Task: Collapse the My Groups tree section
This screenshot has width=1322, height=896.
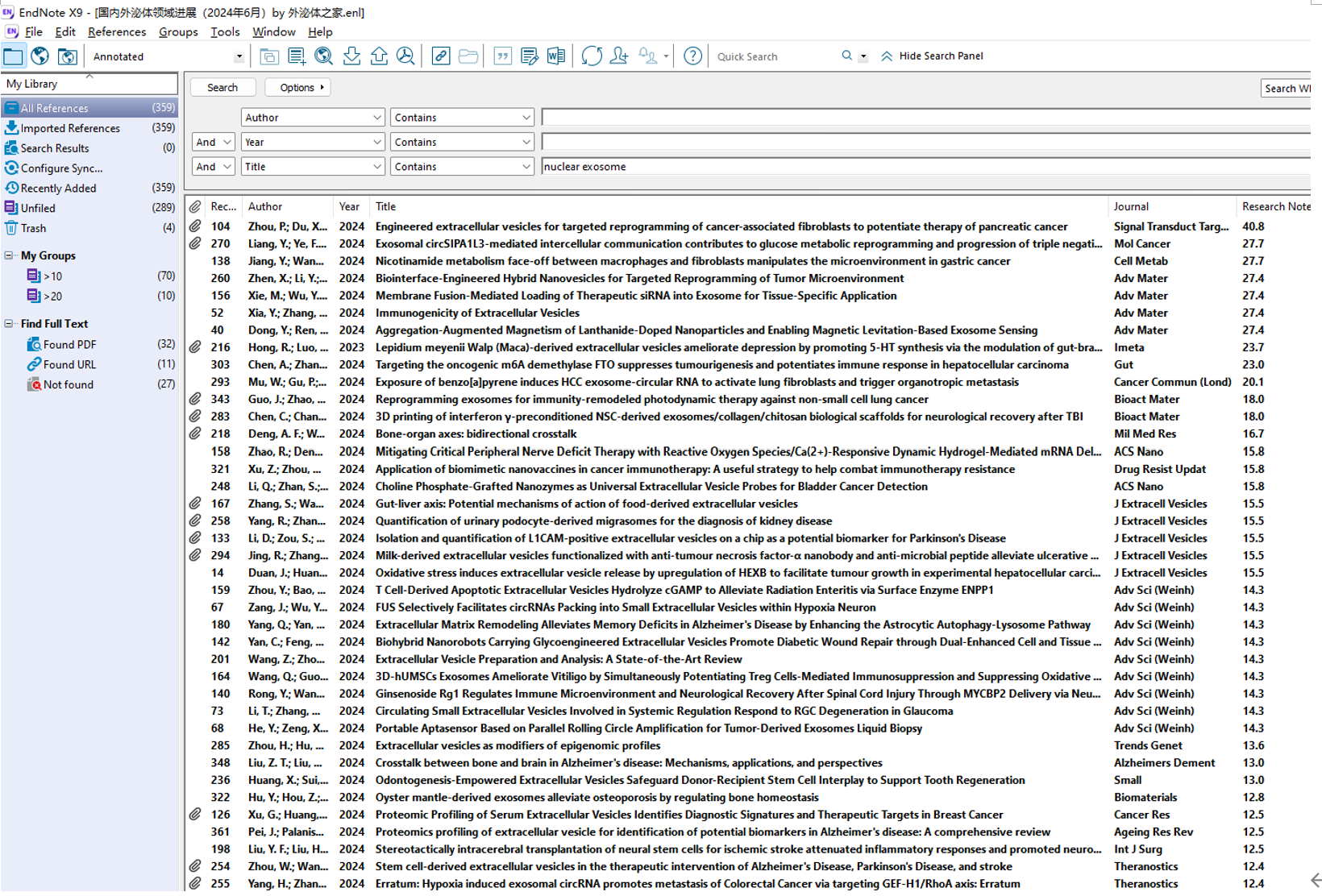Action: (x=9, y=255)
